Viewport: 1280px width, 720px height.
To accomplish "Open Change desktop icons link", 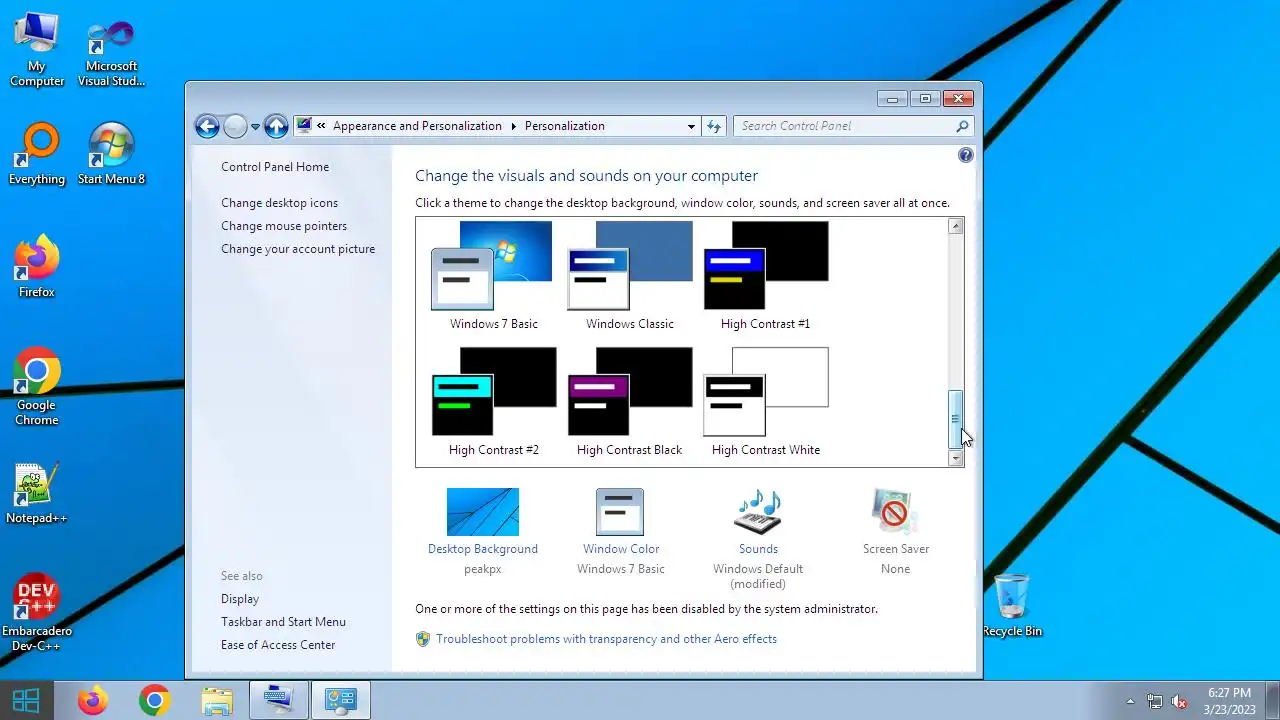I will (x=280, y=203).
